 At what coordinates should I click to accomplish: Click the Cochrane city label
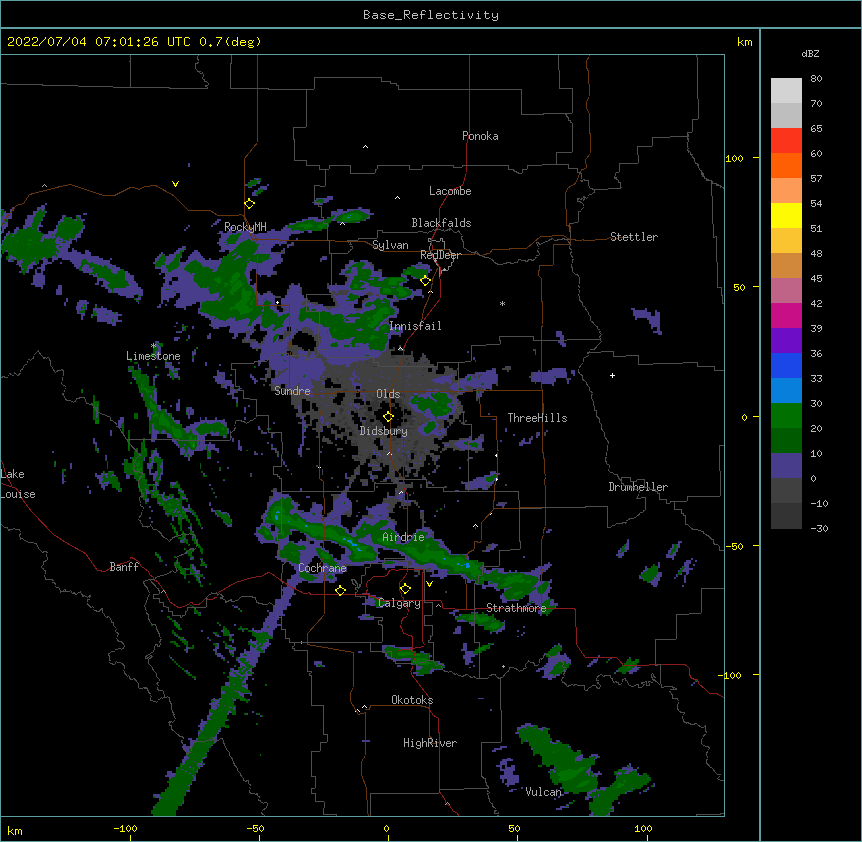(323, 568)
